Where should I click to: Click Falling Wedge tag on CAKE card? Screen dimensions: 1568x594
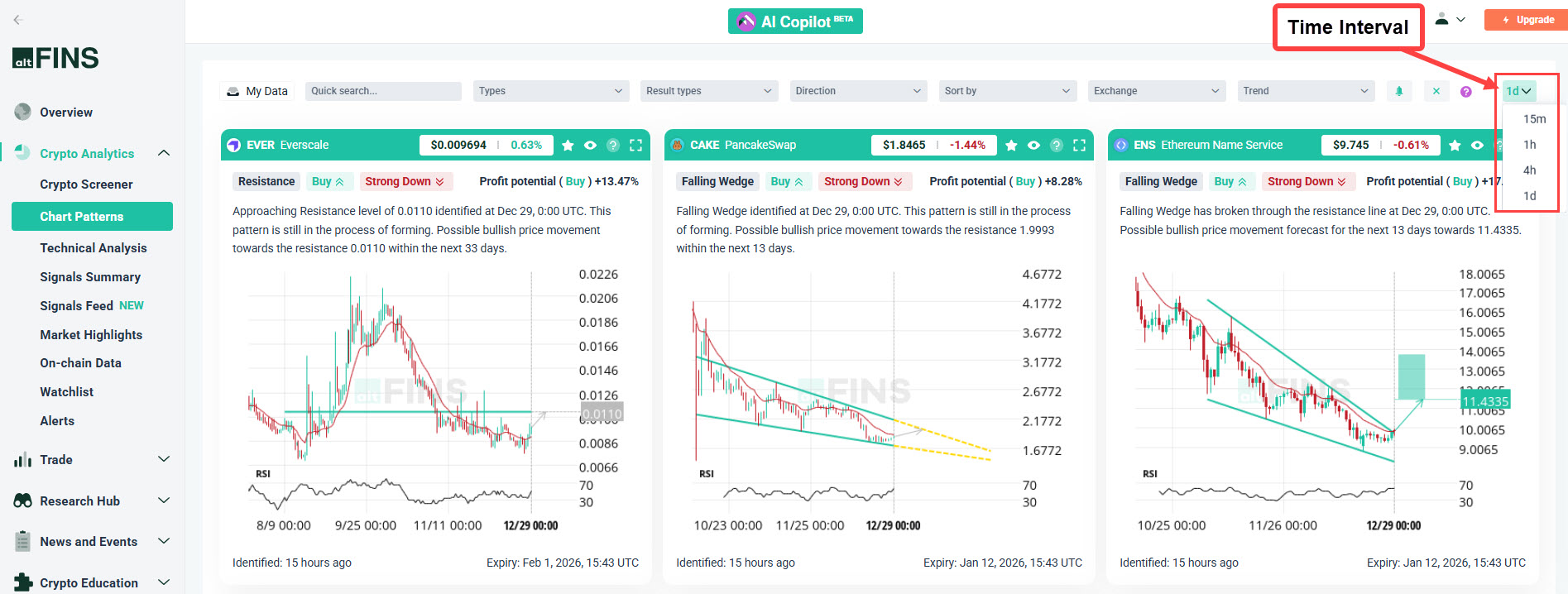click(717, 181)
